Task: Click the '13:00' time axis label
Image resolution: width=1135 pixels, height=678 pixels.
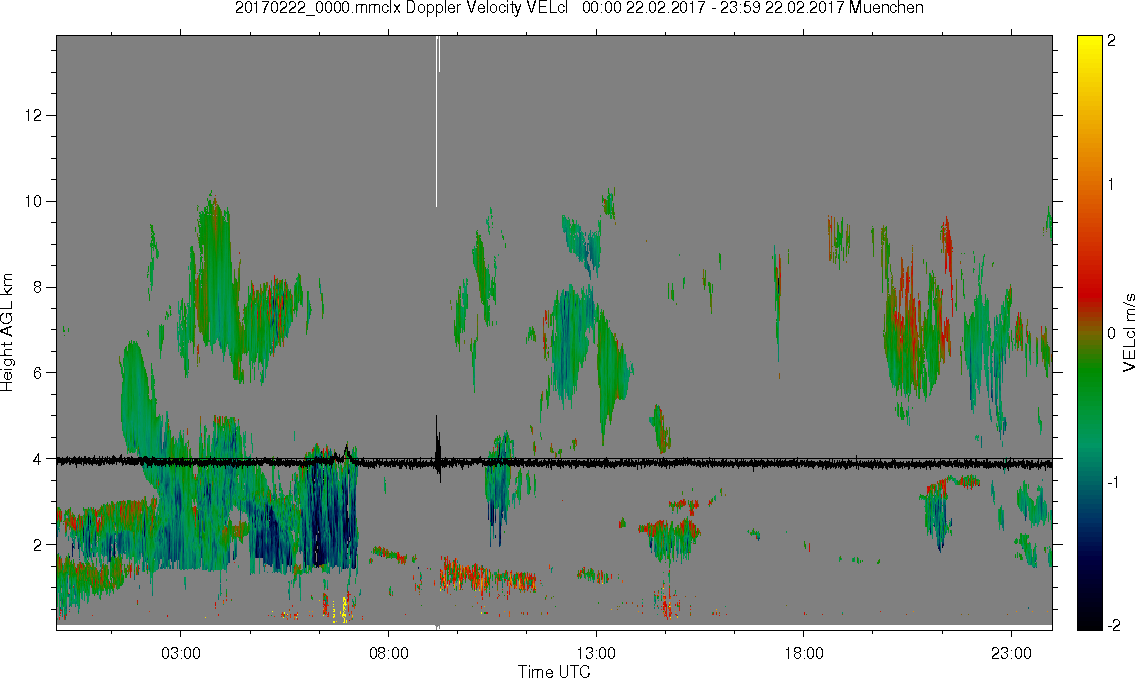Action: click(x=596, y=653)
